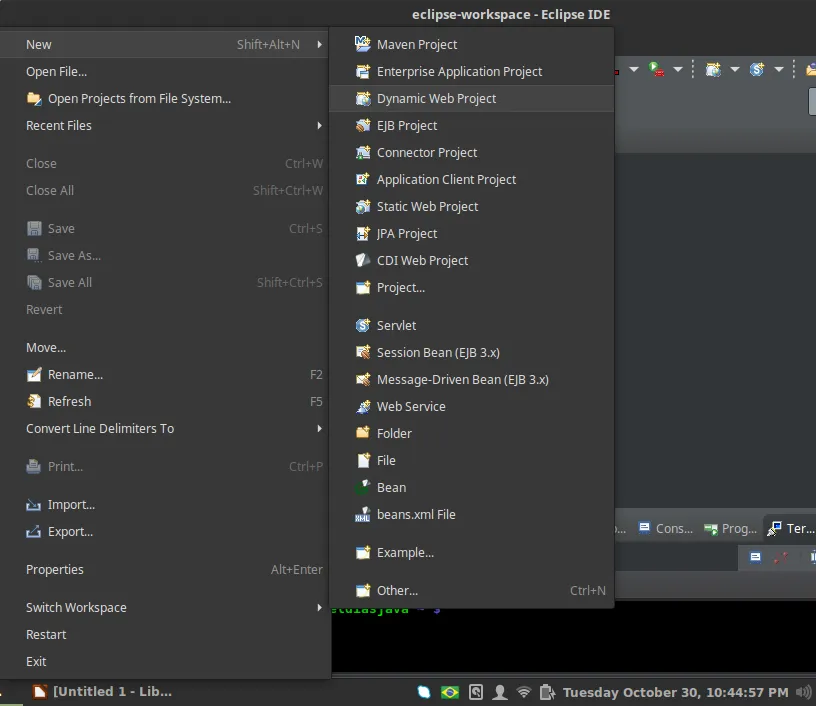Switch to the Terminal tab
This screenshot has width=816, height=706.
tap(790, 528)
